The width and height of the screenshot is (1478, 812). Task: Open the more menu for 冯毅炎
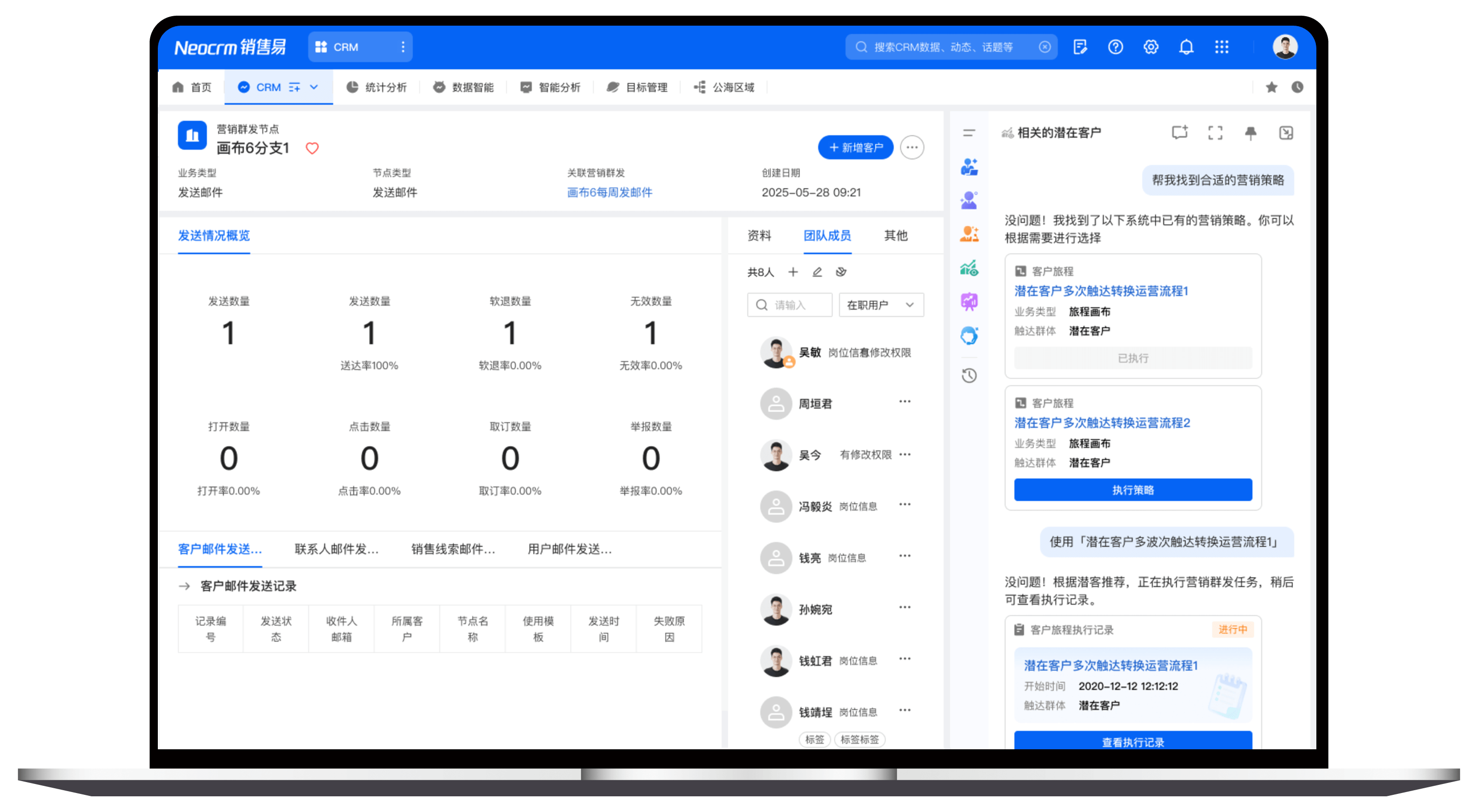click(905, 505)
